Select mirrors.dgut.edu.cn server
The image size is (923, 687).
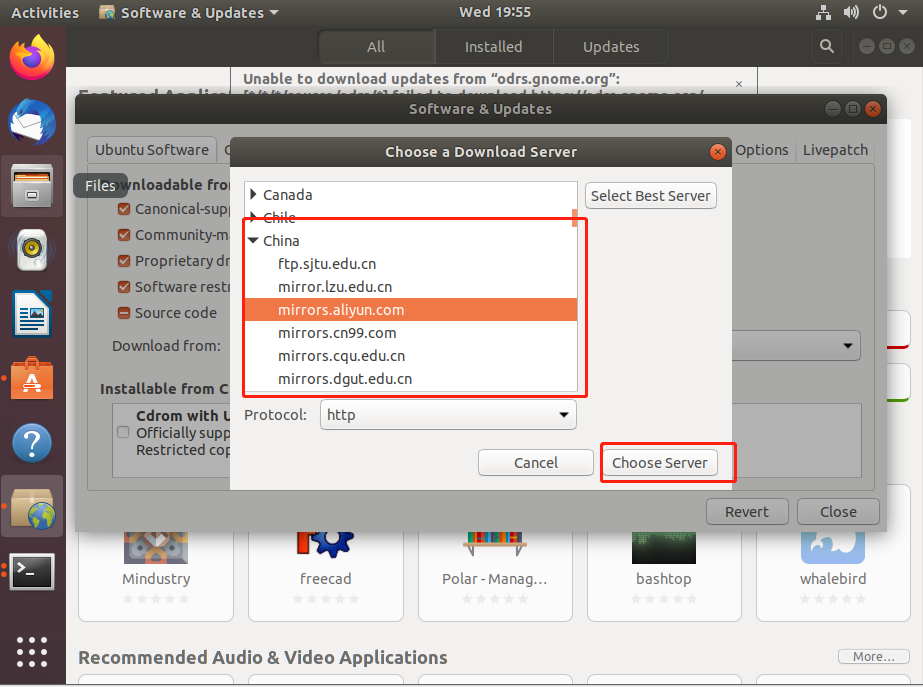tap(410, 379)
